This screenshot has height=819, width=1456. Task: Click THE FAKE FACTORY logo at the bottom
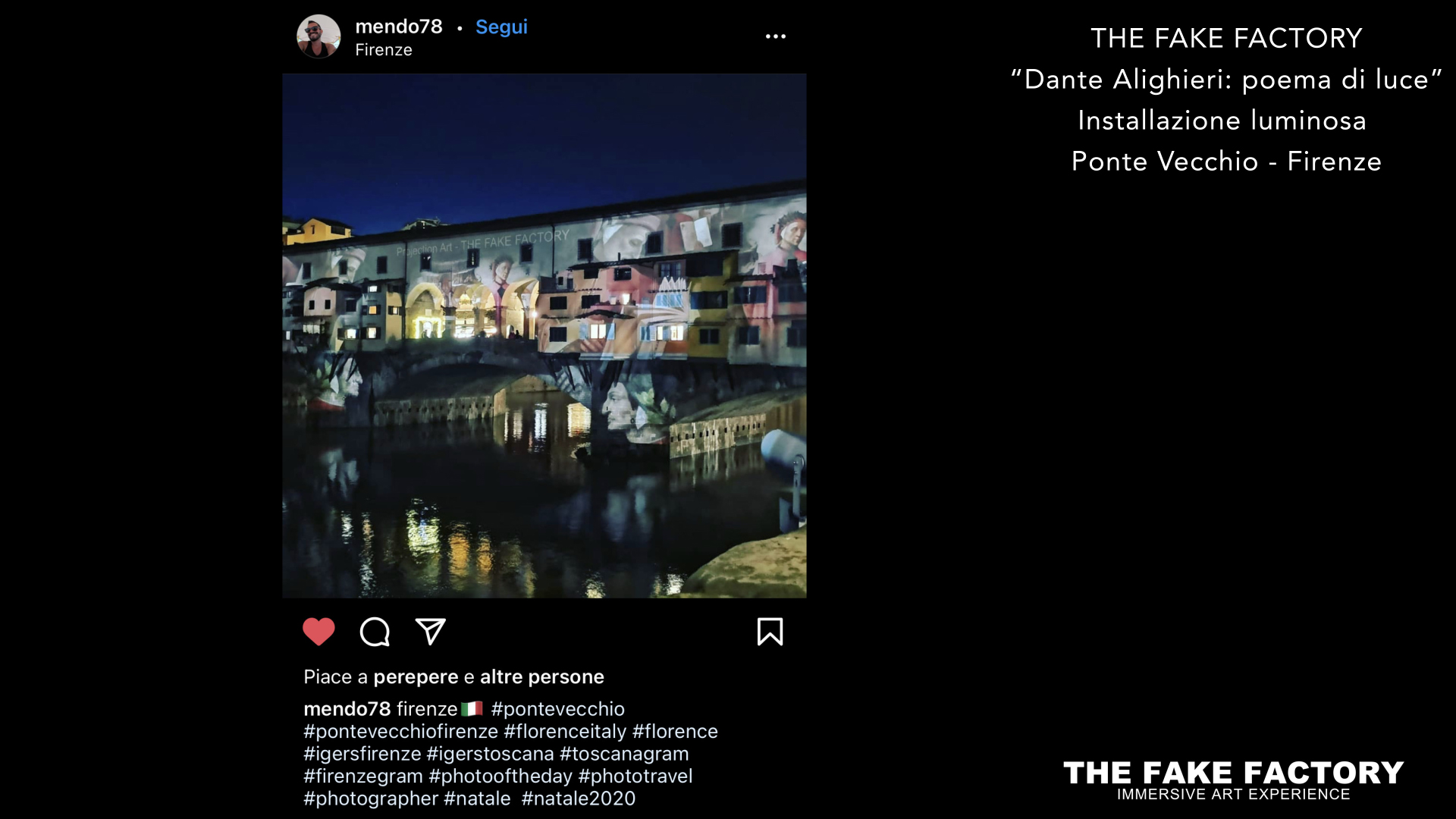(1234, 780)
